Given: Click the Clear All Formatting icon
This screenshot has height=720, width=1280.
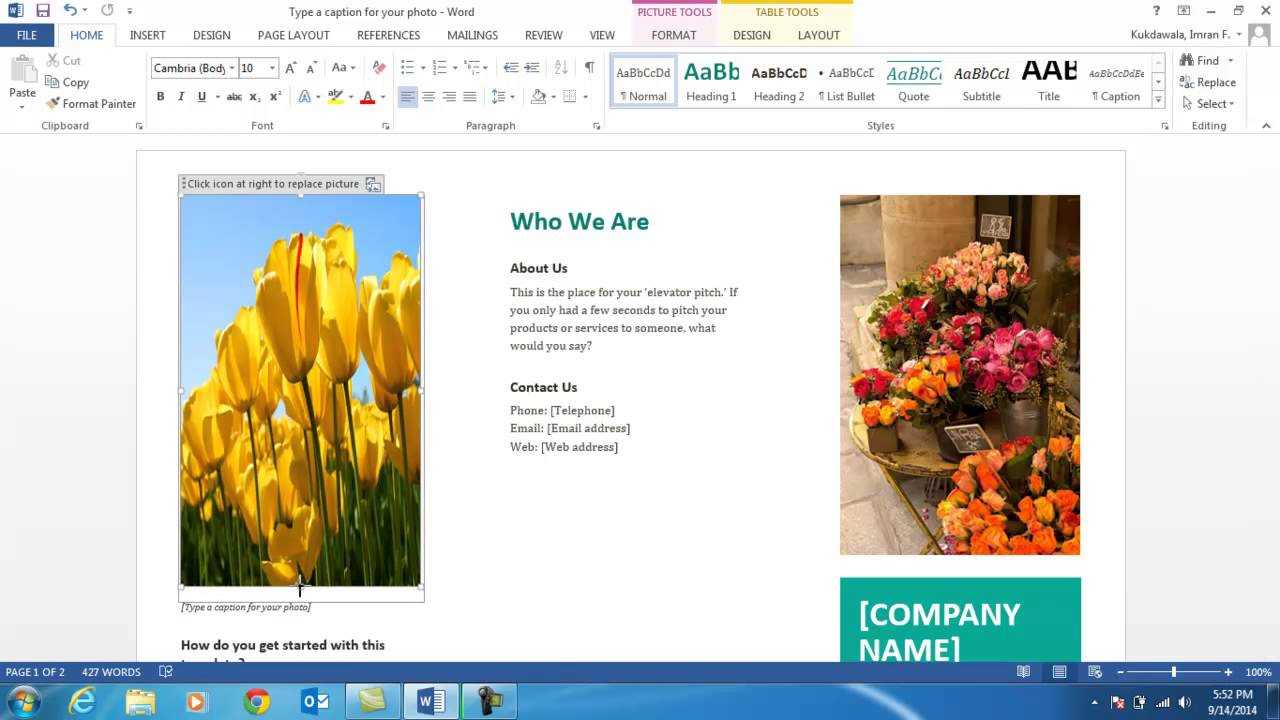Looking at the screenshot, I should coord(378,68).
